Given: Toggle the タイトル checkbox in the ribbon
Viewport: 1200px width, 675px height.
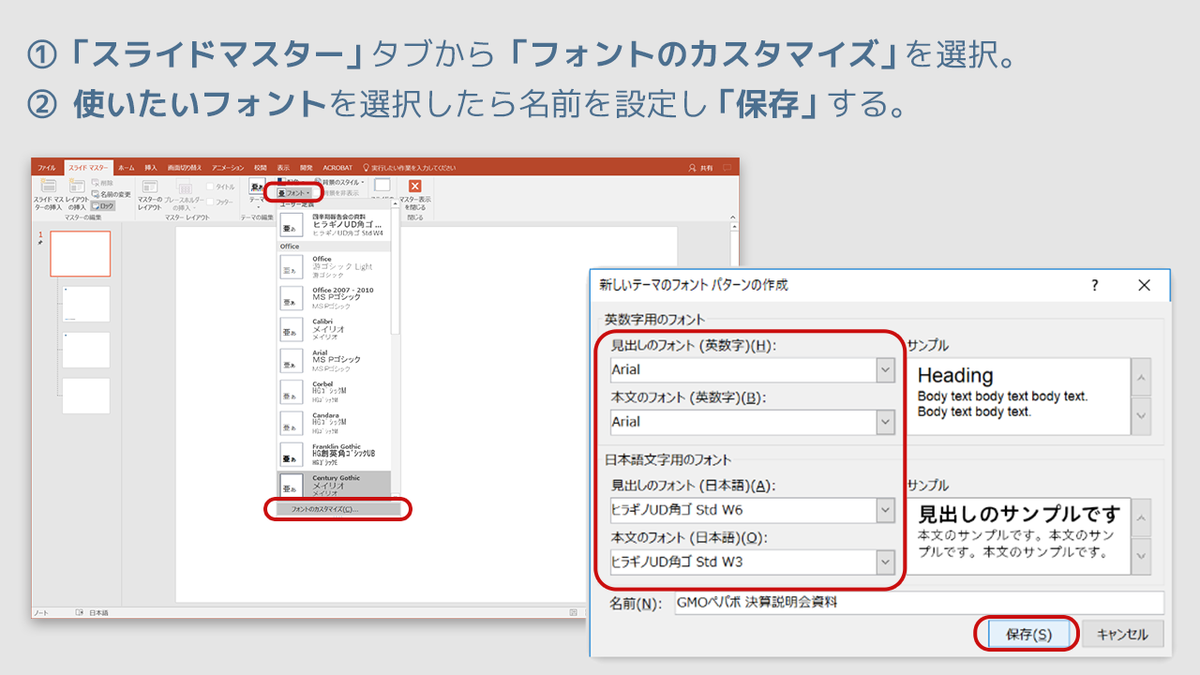Looking at the screenshot, I should 210,186.
